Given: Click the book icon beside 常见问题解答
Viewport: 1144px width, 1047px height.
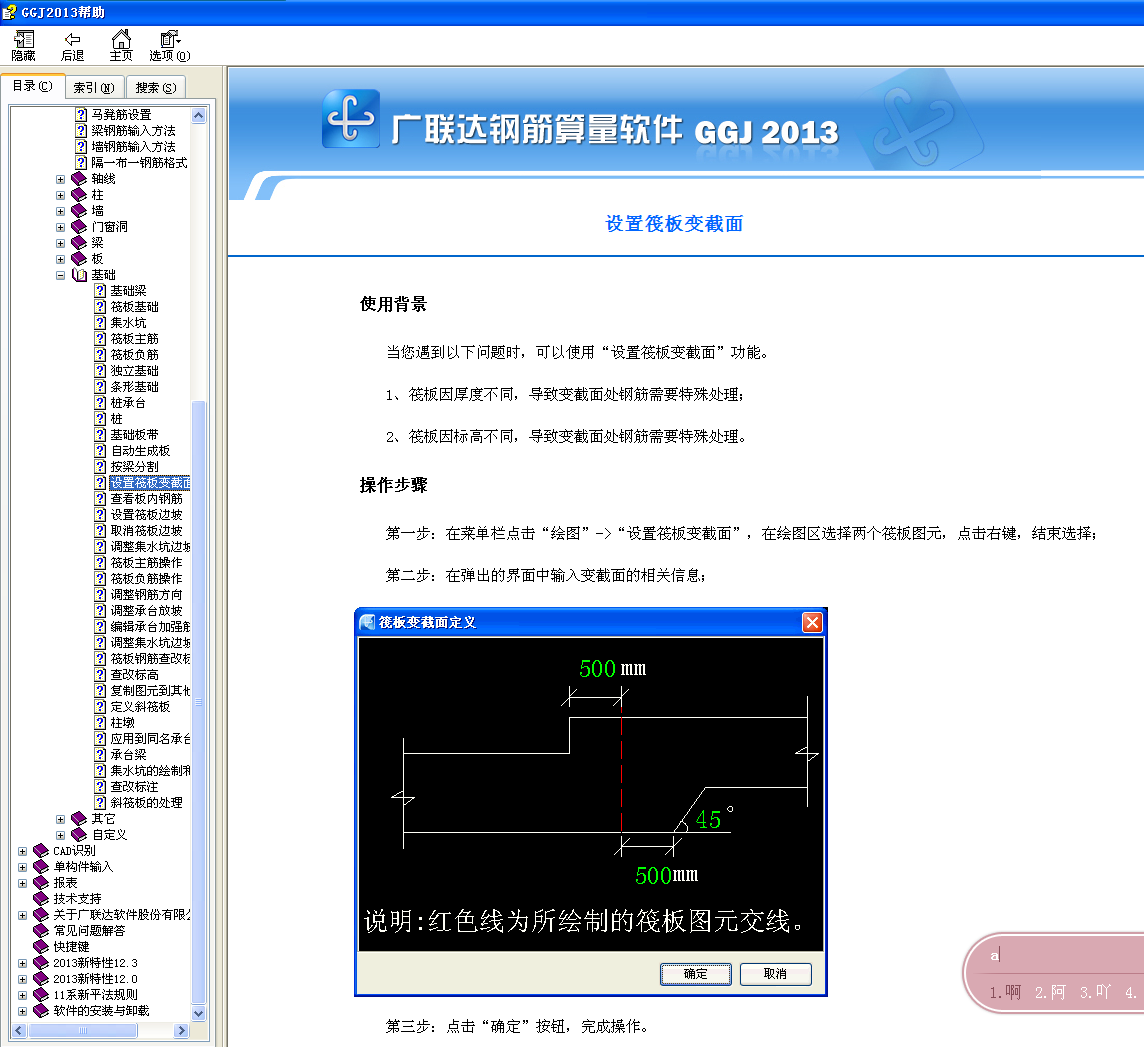Looking at the screenshot, I should pos(41,931).
